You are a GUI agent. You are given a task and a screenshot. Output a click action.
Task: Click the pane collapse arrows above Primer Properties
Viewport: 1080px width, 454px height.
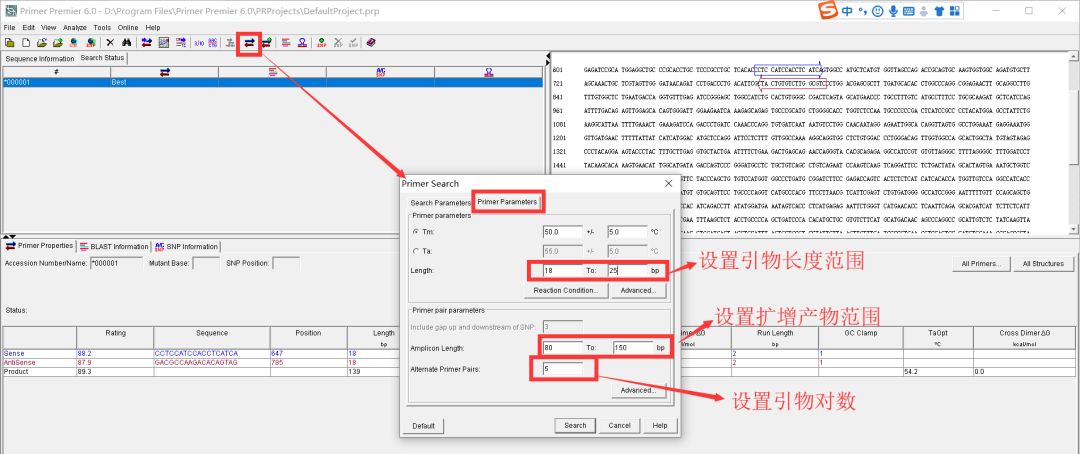click(x=10, y=237)
